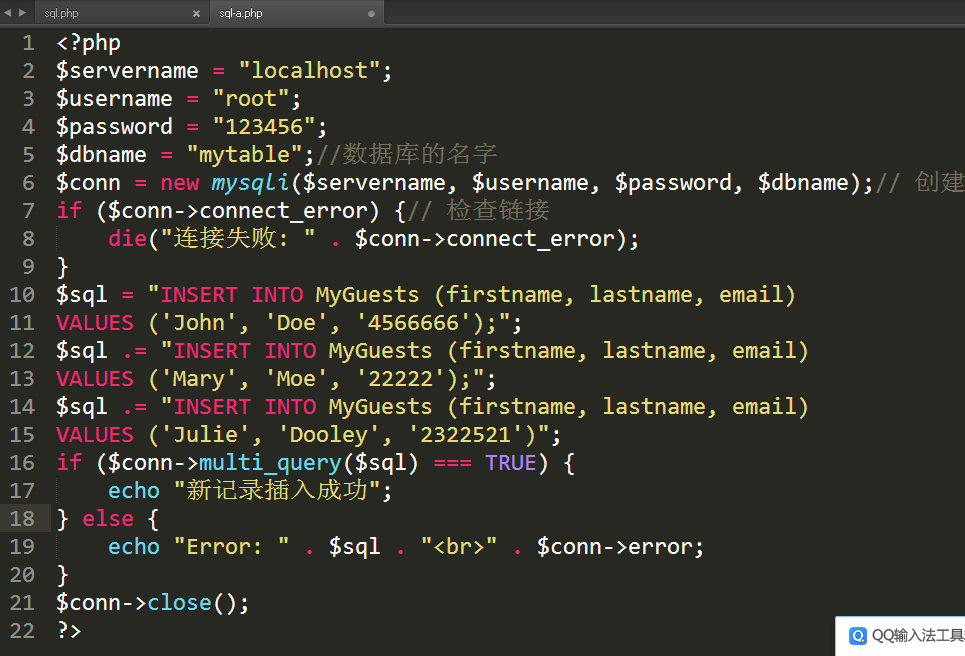Click the closing ?> PHP tag

(69, 631)
